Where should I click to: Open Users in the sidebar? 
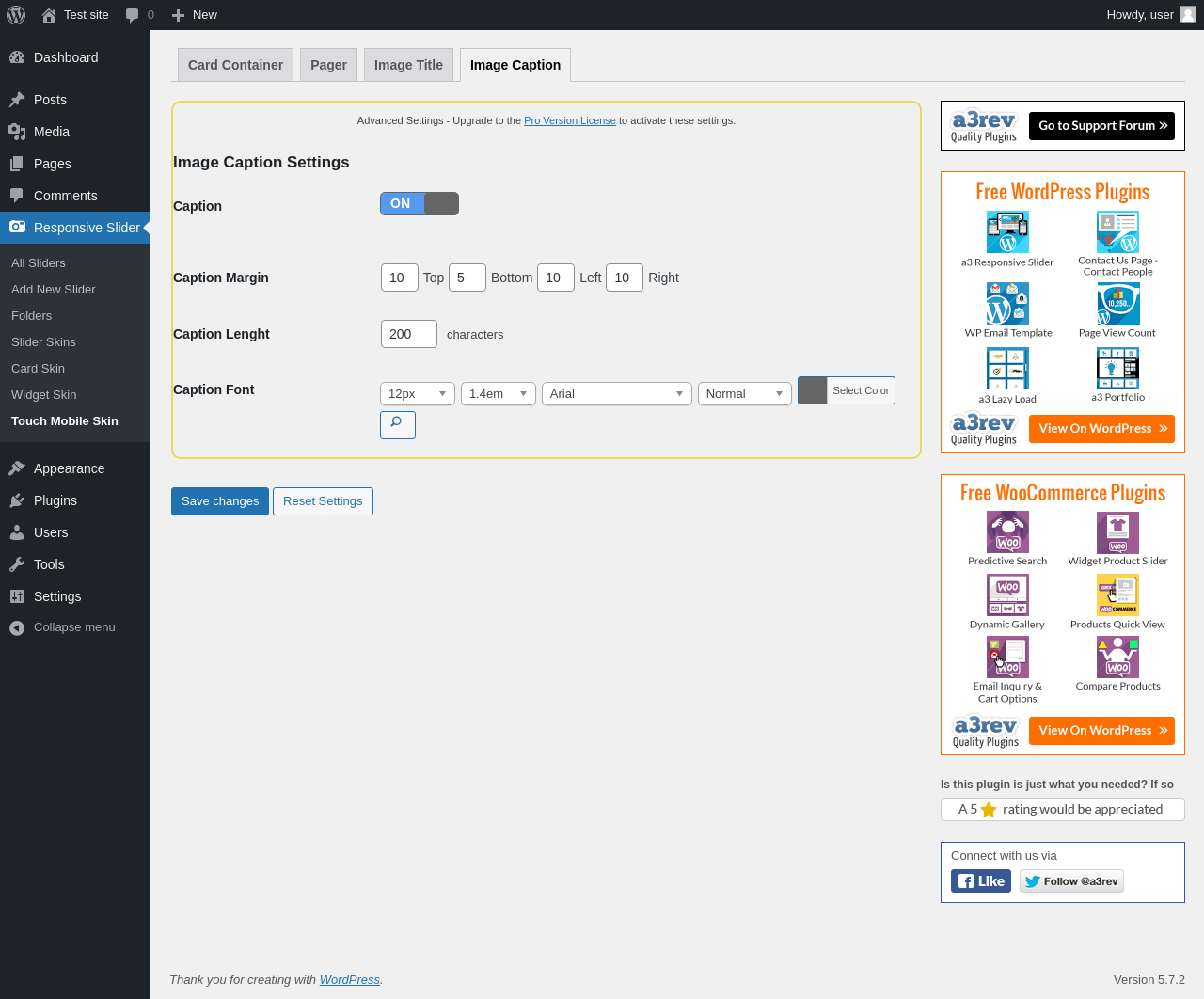[x=75, y=532]
